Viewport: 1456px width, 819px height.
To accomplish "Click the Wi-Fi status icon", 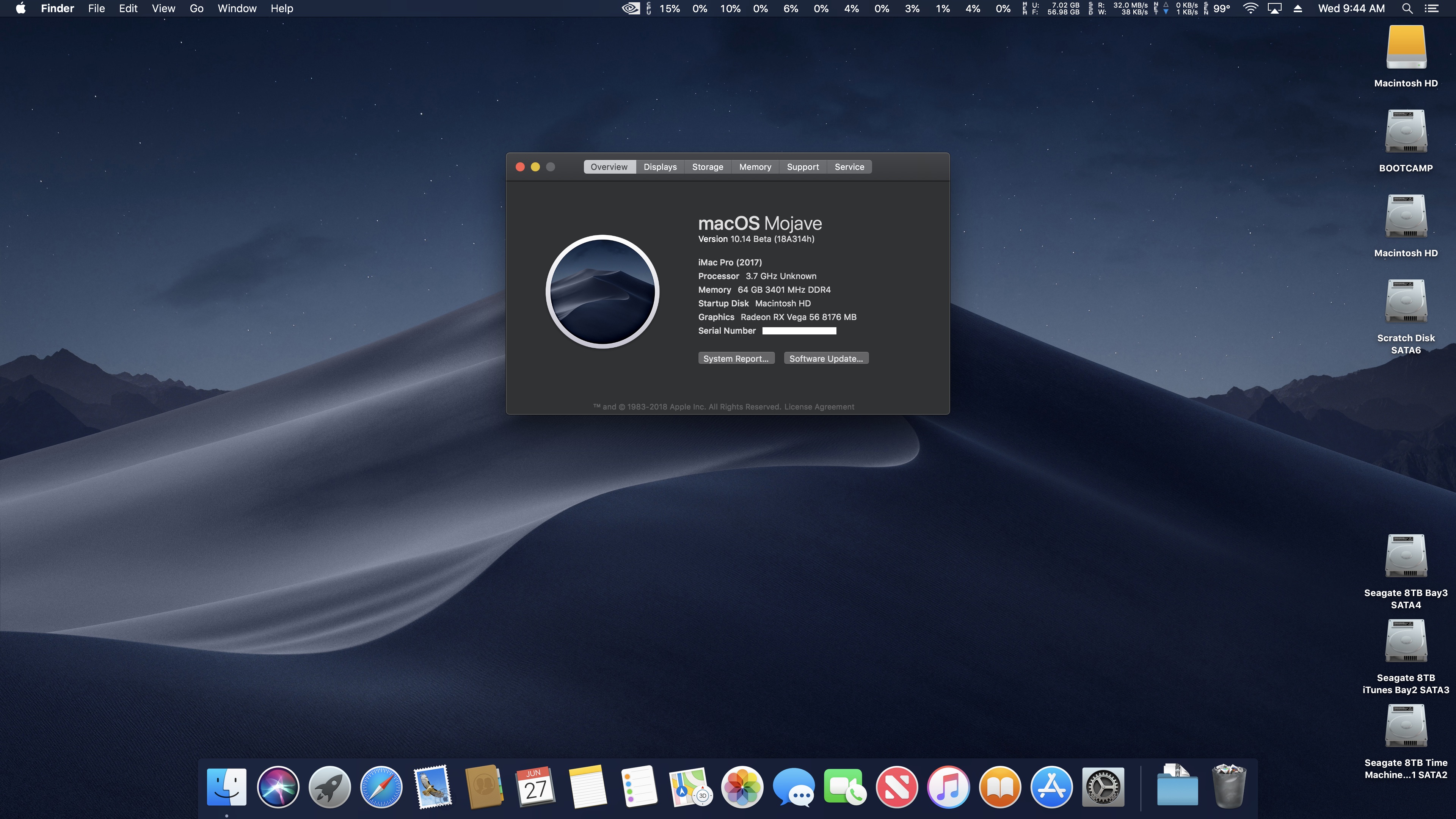I will pos(1250,8).
